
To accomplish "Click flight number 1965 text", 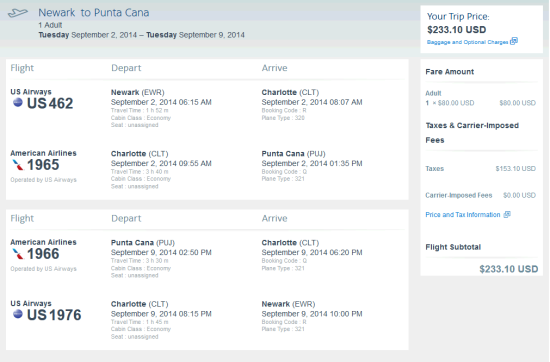I will [x=43, y=165].
